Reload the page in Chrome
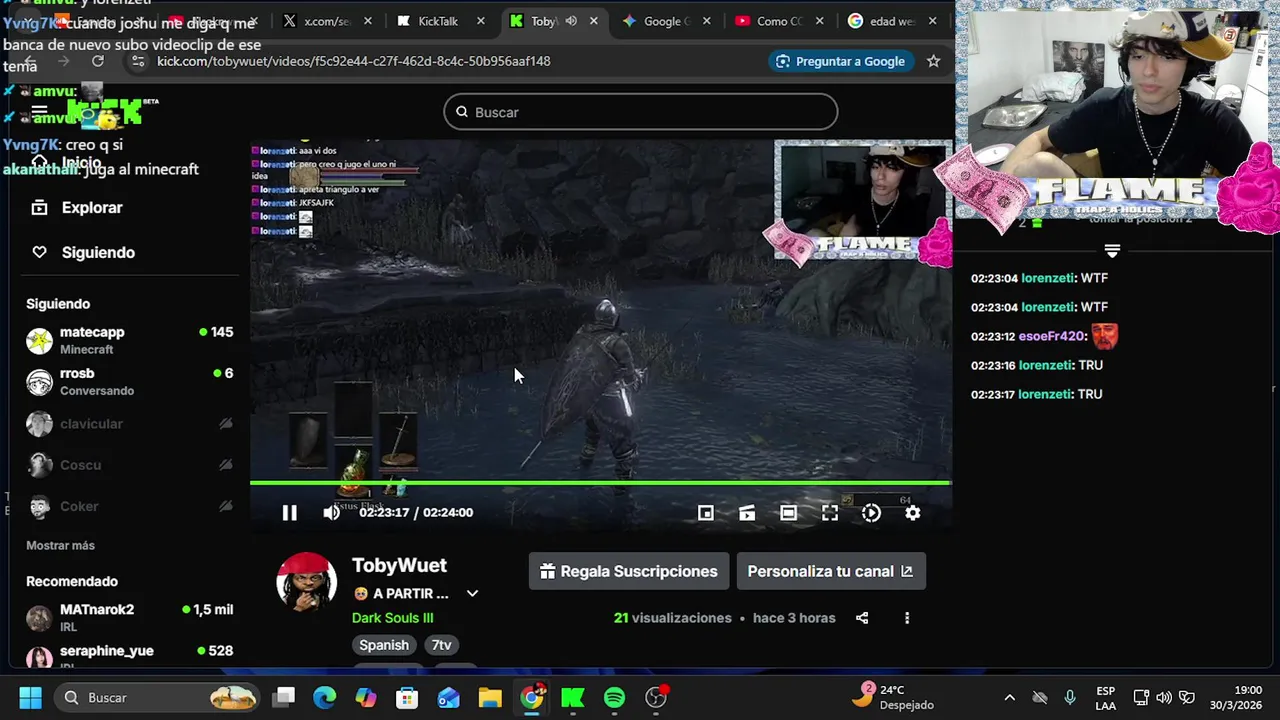 pyautogui.click(x=97, y=61)
